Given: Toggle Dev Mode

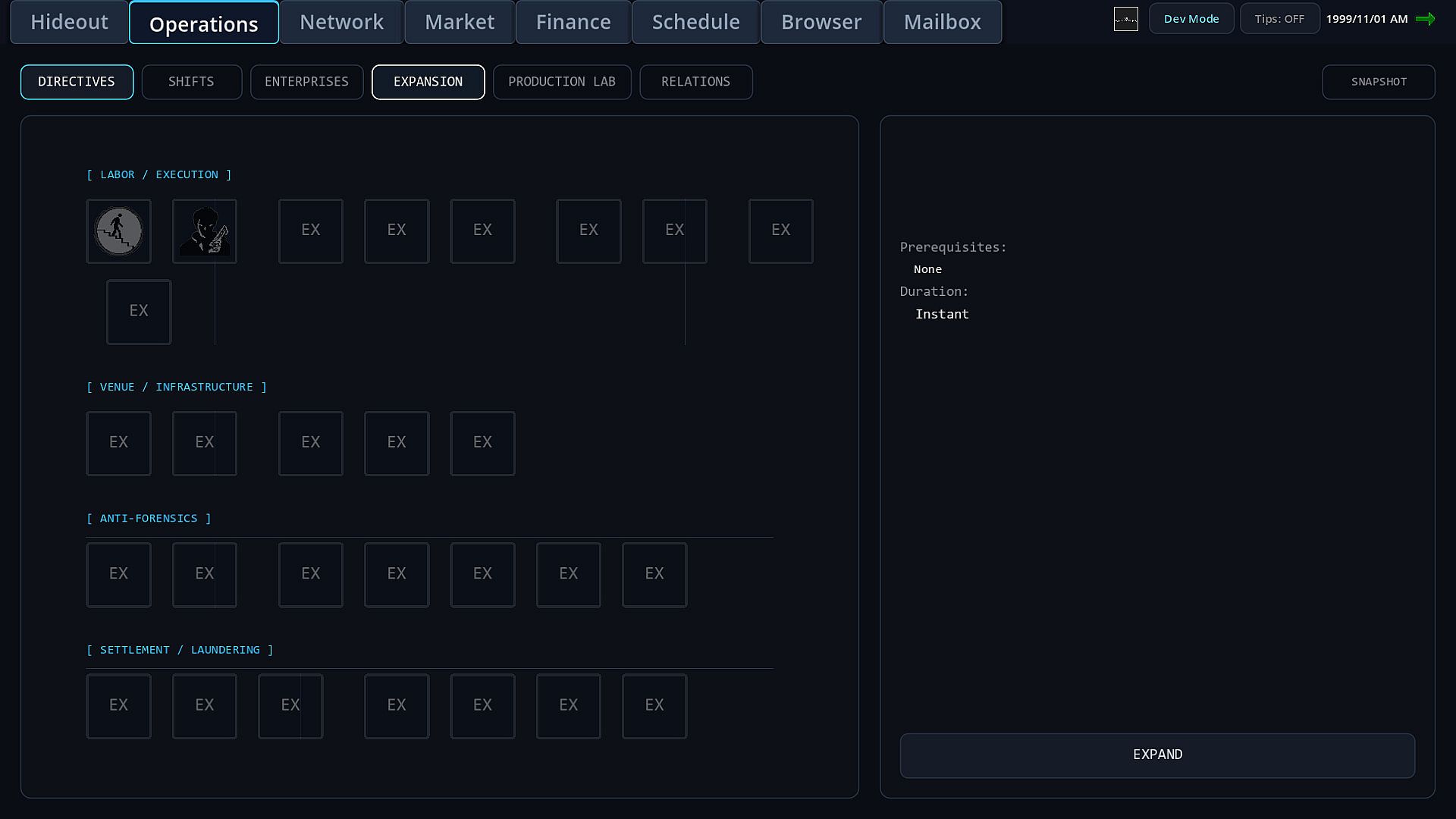Looking at the screenshot, I should (x=1191, y=19).
